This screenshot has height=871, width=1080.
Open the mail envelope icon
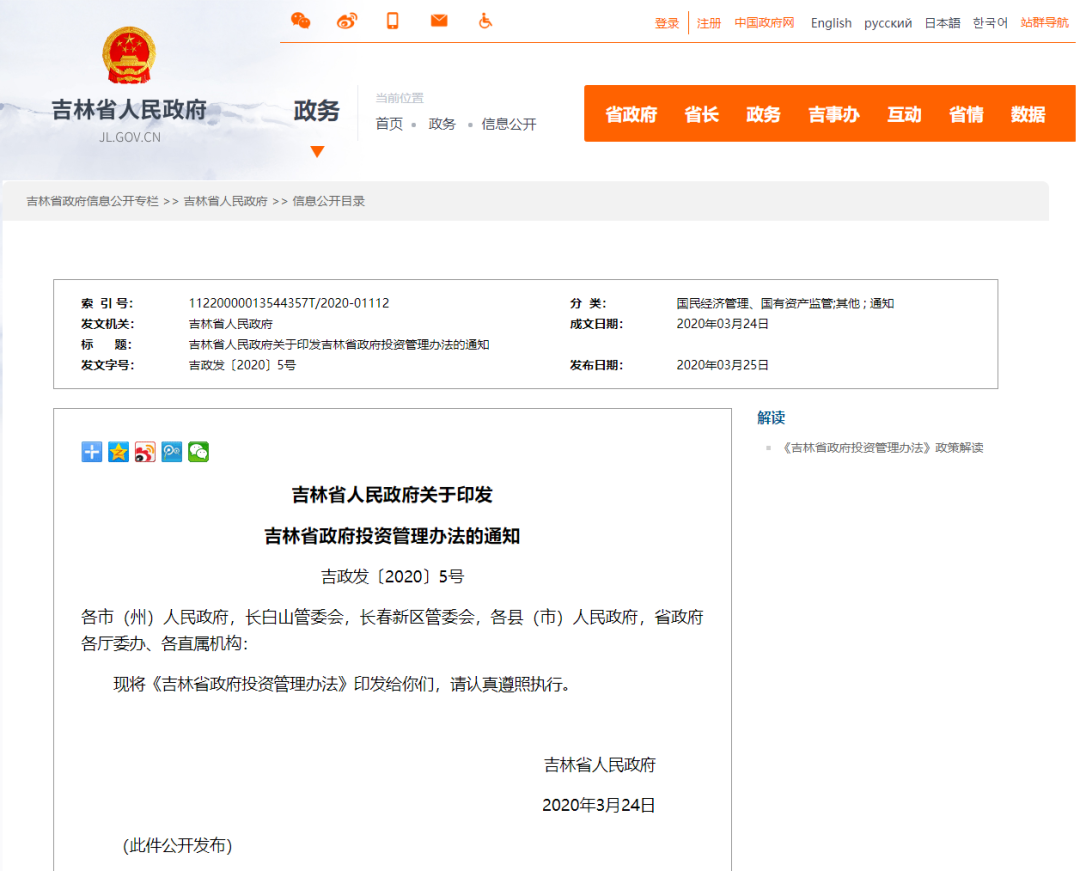439,21
